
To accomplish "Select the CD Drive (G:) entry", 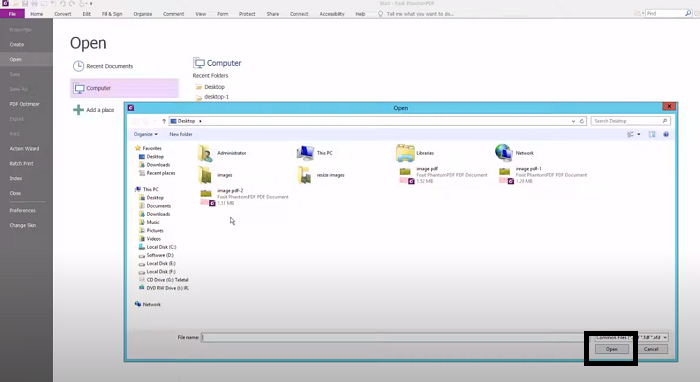I will coord(163,280).
